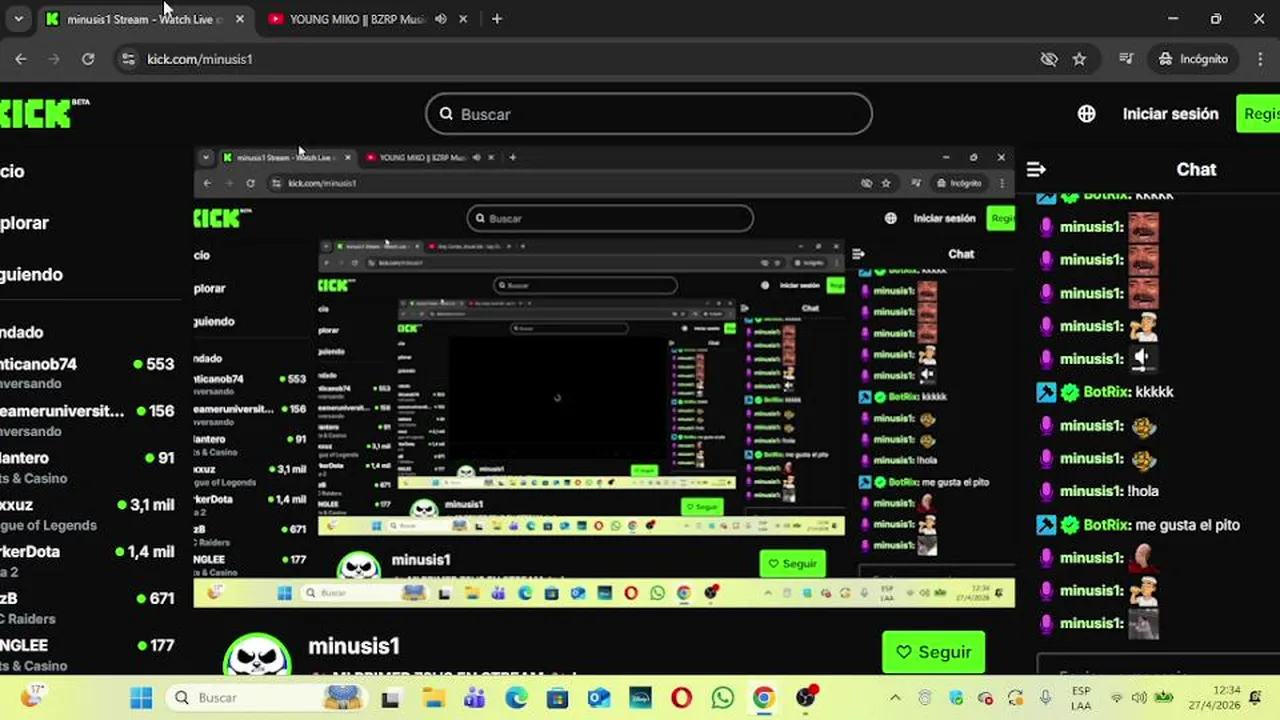
Task: Click the live stream video player
Action: (604, 378)
